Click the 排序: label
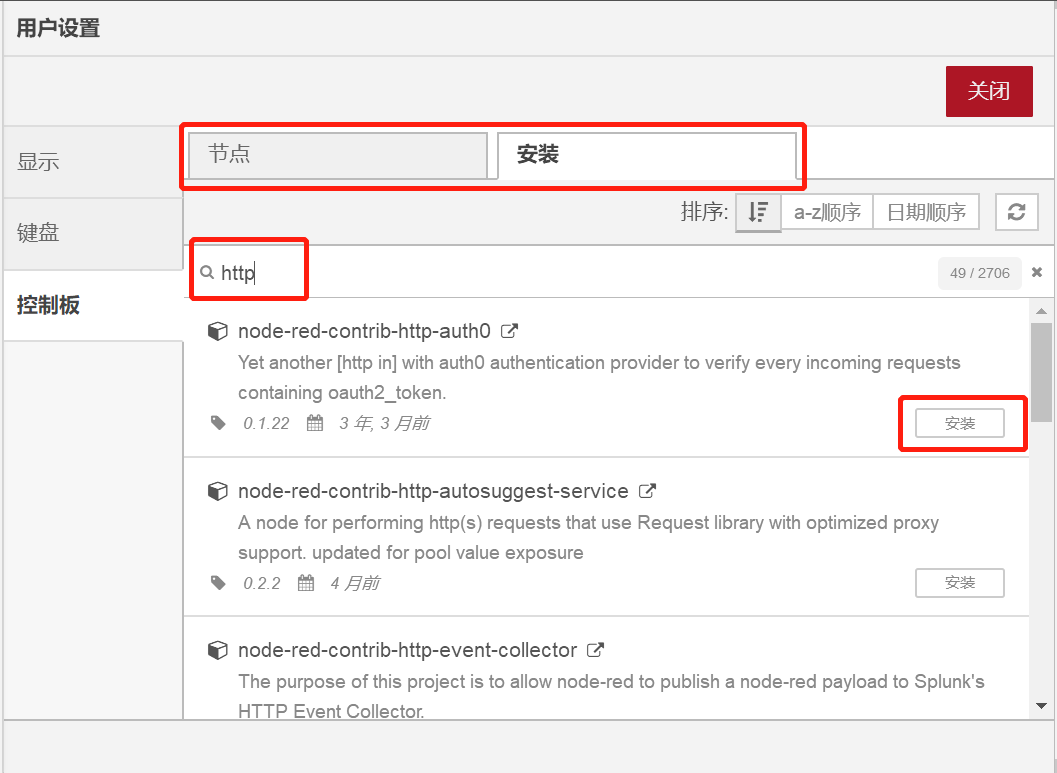Image resolution: width=1057 pixels, height=773 pixels. pyautogui.click(x=704, y=212)
